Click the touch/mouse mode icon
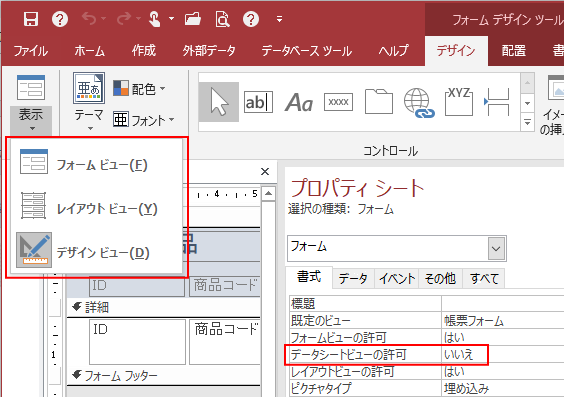 [x=155, y=19]
